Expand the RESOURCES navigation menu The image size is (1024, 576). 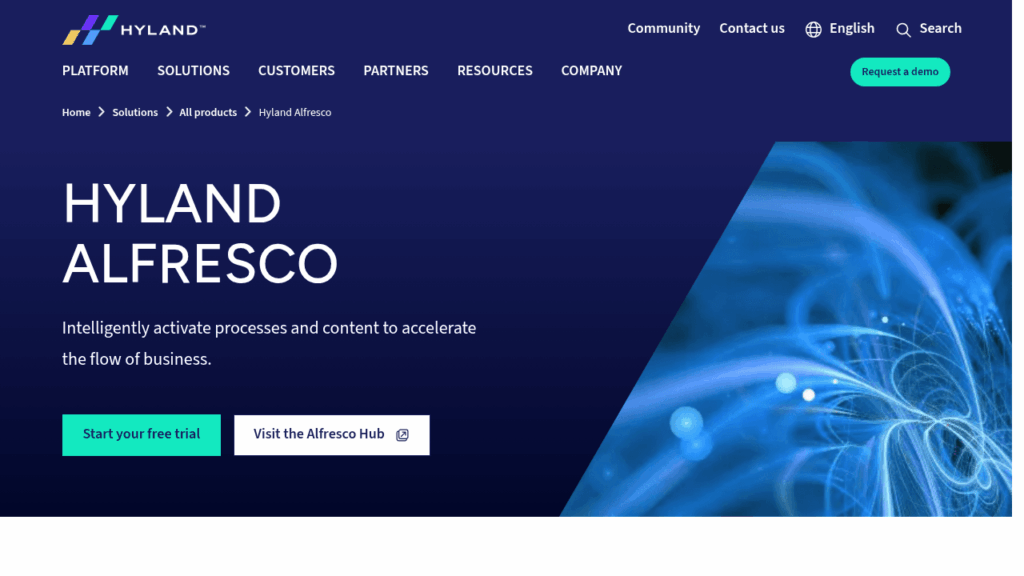(495, 71)
